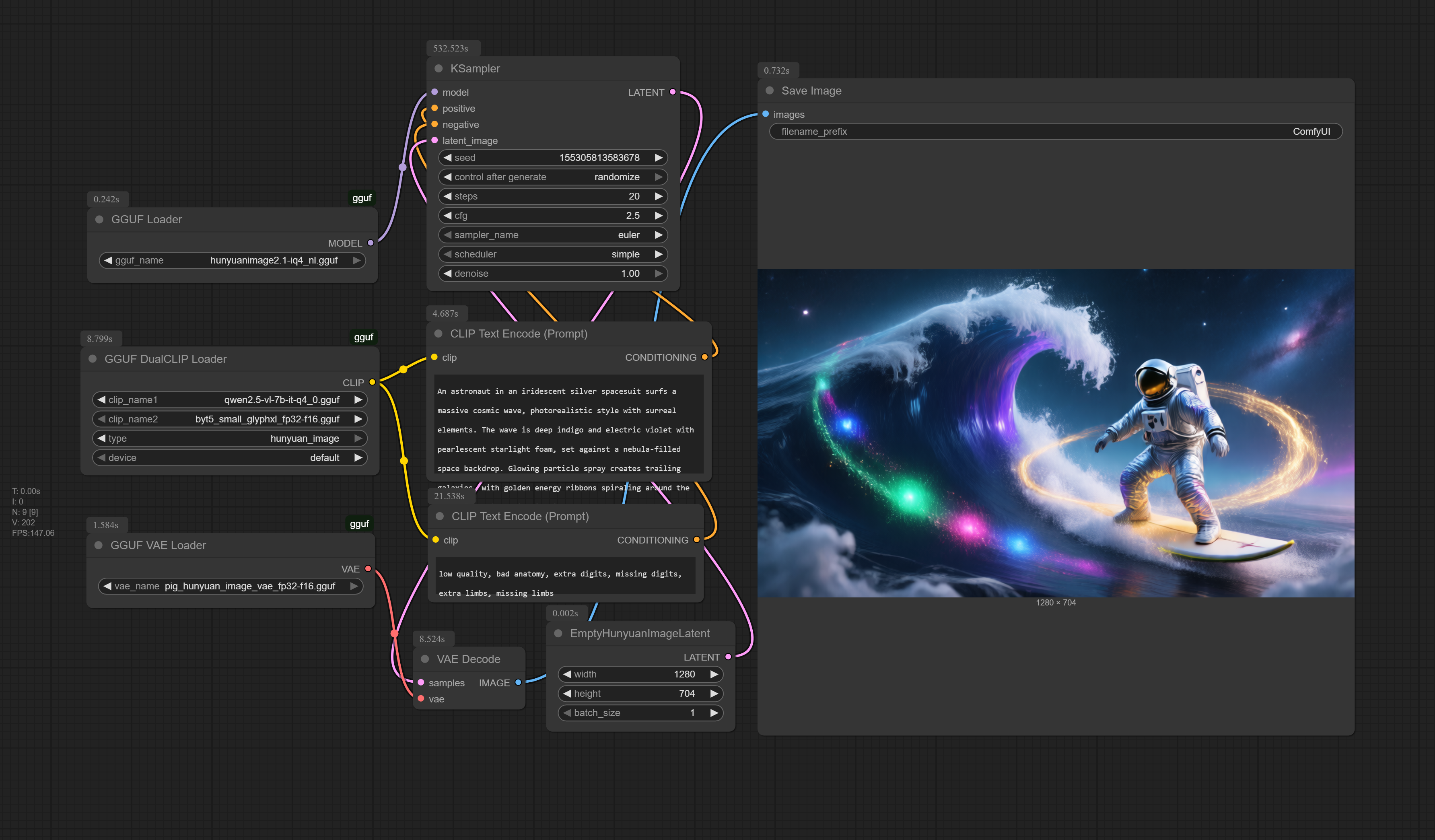Click the astronaut positive prompt text box
Screen dimensions: 1435x840
click(x=568, y=424)
